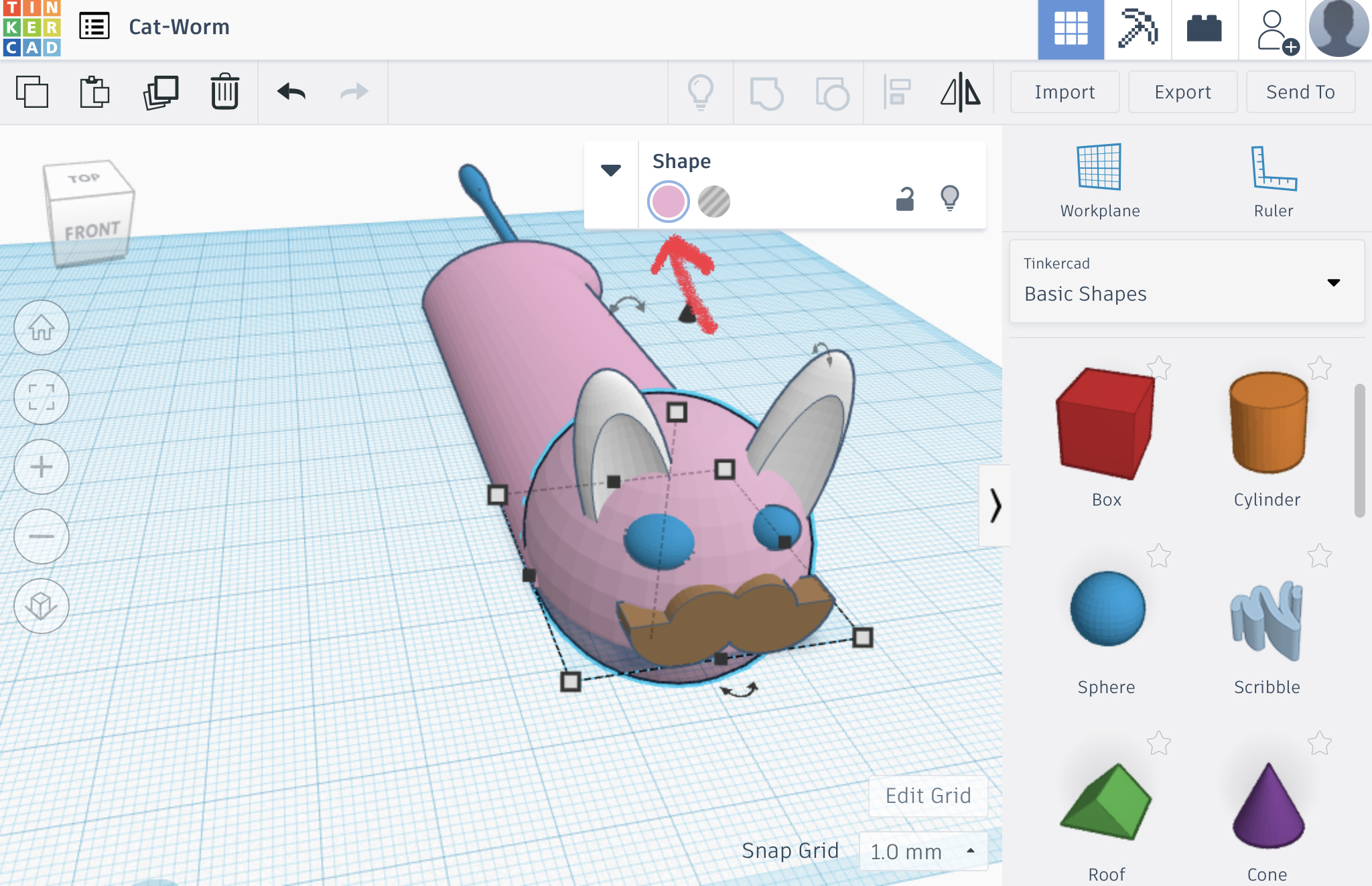
Task: Pick the Scribble shape thumbnail
Action: point(1266,620)
